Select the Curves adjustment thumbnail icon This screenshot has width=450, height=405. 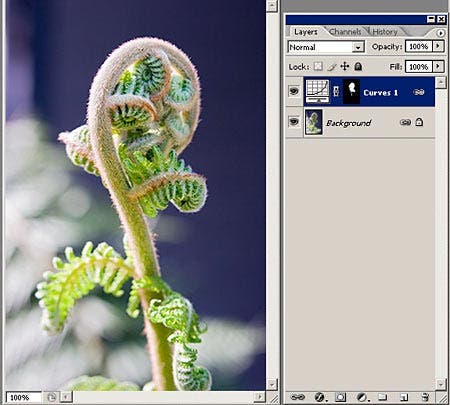(317, 91)
